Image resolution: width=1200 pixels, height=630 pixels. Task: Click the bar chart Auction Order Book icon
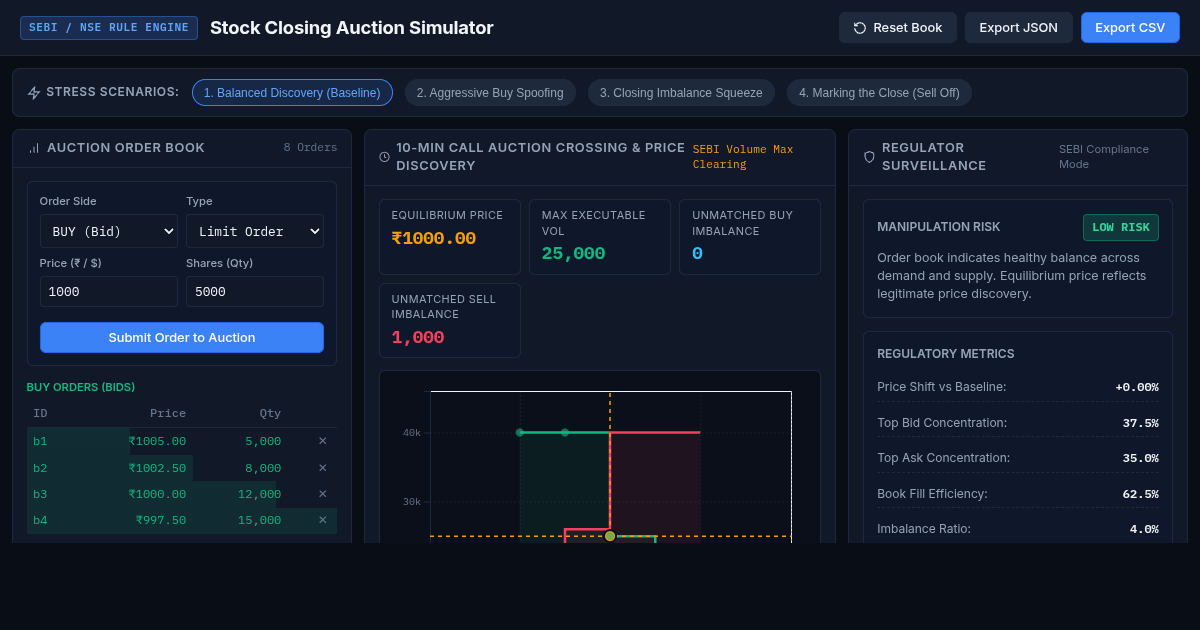[34, 148]
